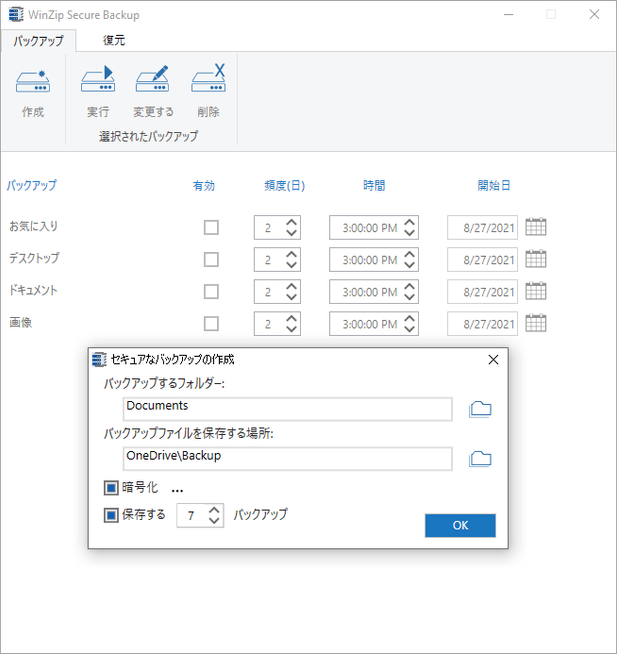Screen dimensions: 617x654
Task: Run the selected backup with 実行
Action: tap(98, 79)
